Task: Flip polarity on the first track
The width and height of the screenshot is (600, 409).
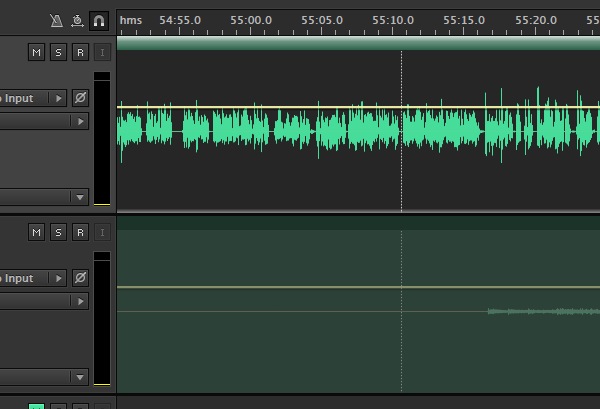Action: 80,98
